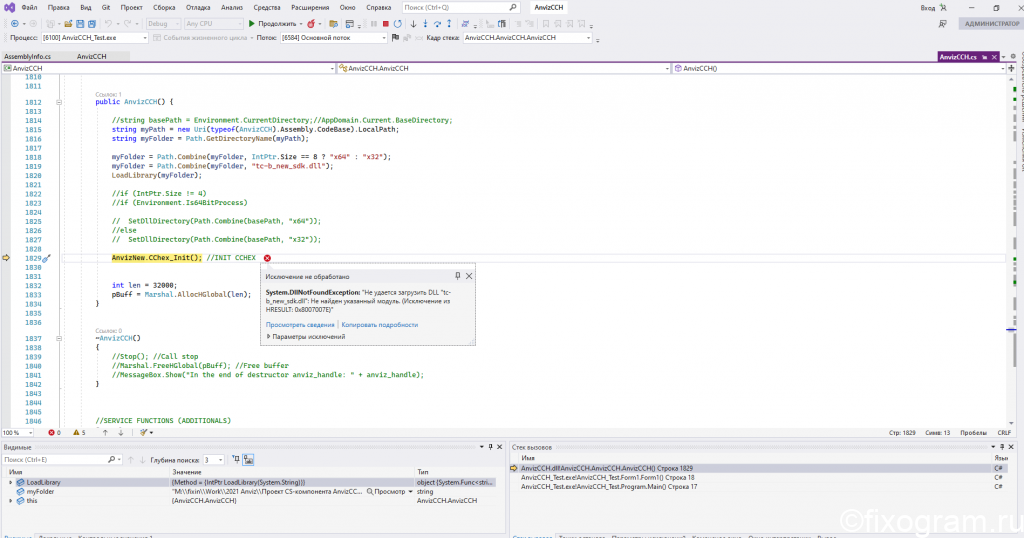
Task: Toggle pin on the AnvizCCH.cs tab
Action: 984,57
